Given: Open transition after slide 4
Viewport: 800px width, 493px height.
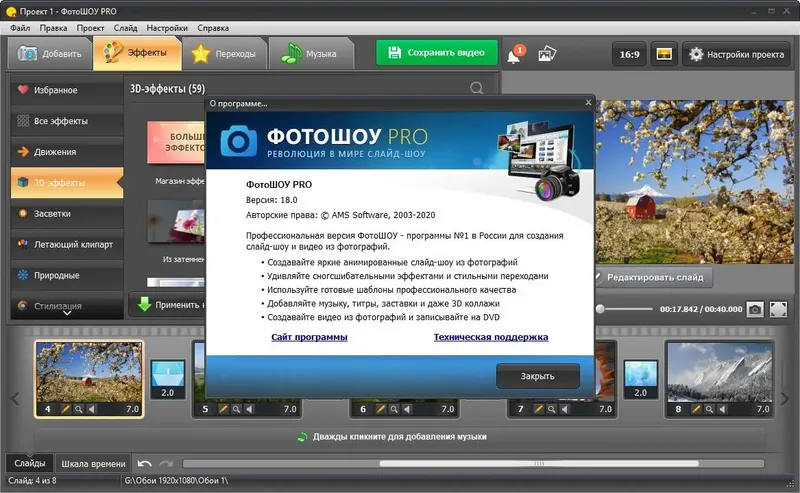Looking at the screenshot, I should 167,379.
